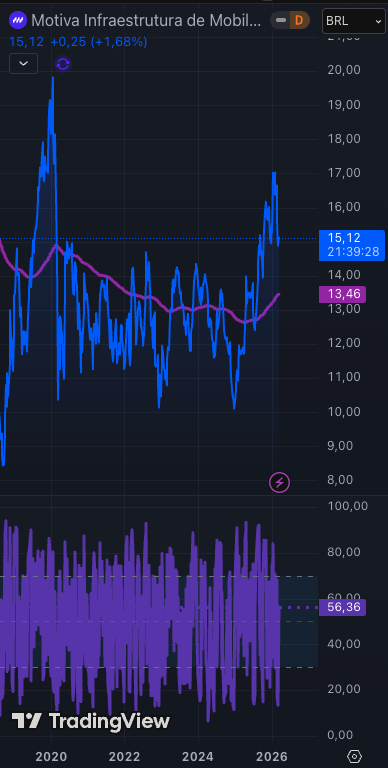
Task: Open chart settings gear icon
Action: point(355,756)
